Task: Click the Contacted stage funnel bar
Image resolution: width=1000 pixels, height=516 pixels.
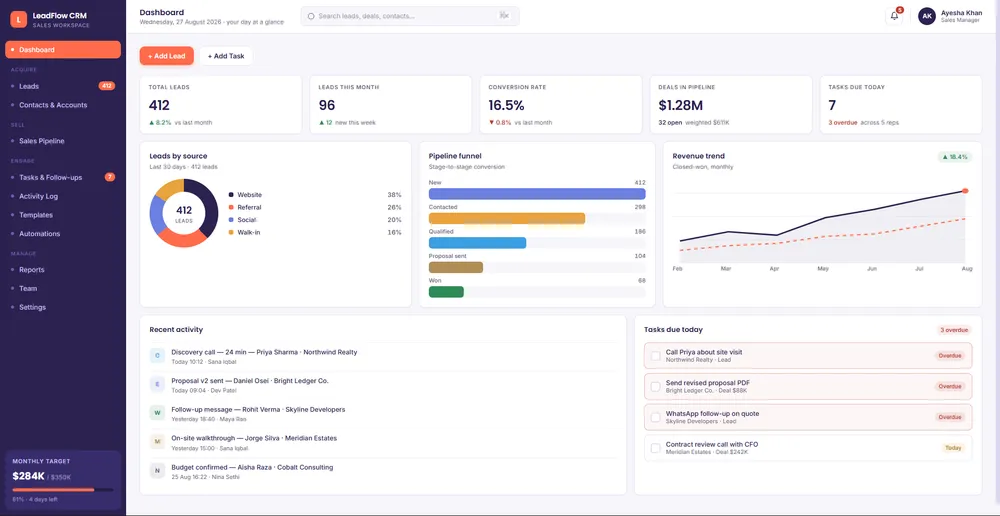Action: (507, 218)
